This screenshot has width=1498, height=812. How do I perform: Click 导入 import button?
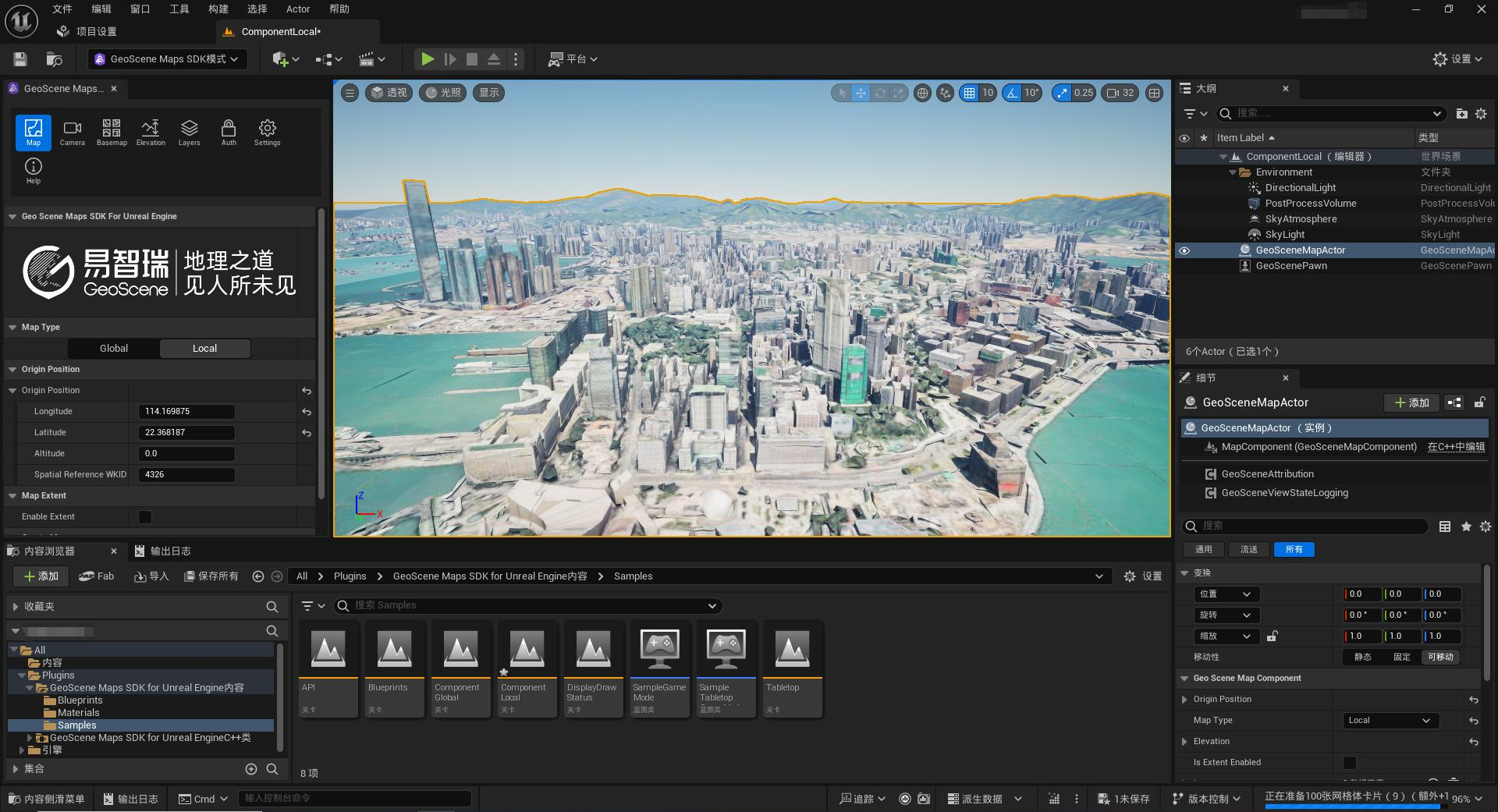tap(151, 576)
